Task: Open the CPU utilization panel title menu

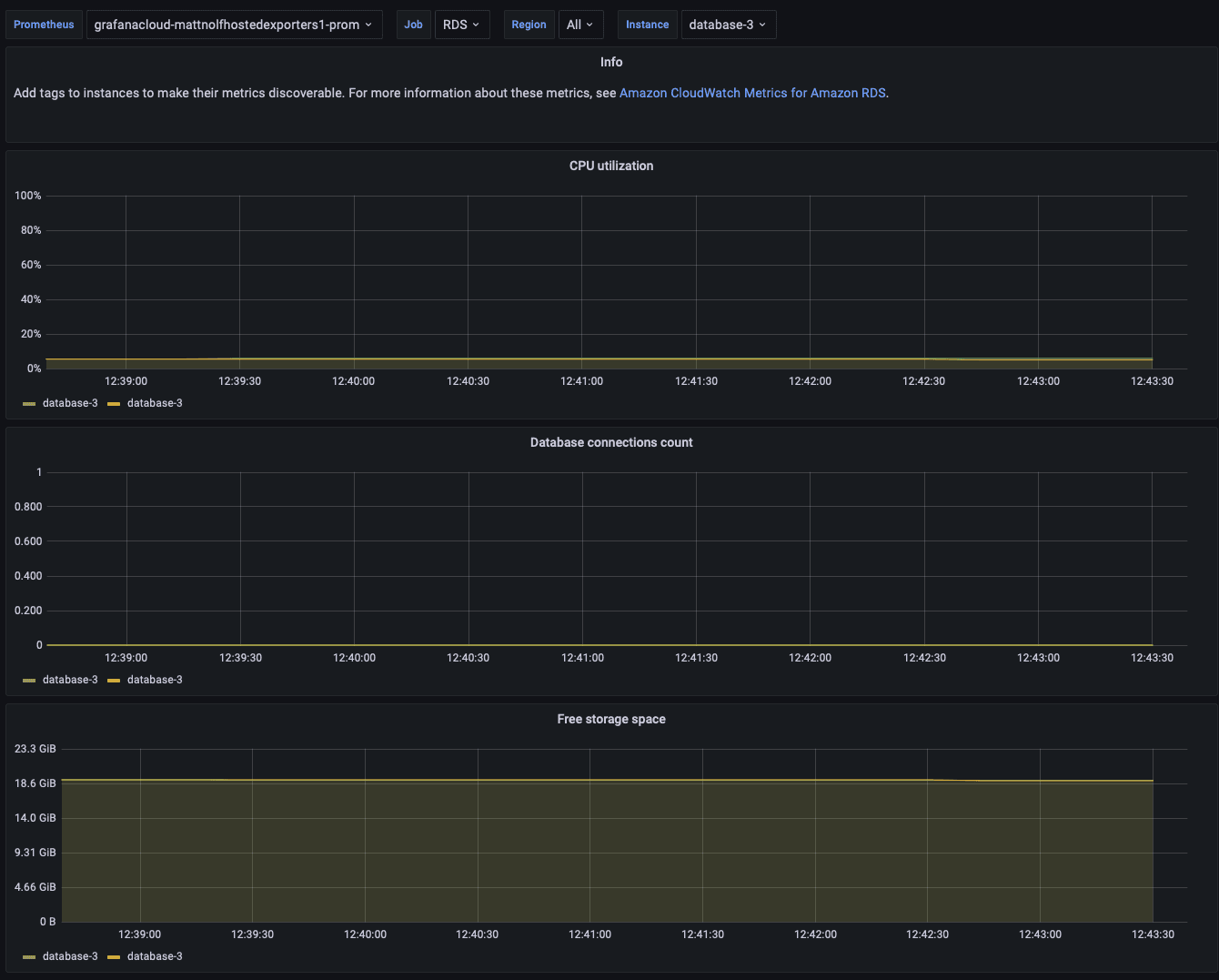Action: click(x=611, y=166)
